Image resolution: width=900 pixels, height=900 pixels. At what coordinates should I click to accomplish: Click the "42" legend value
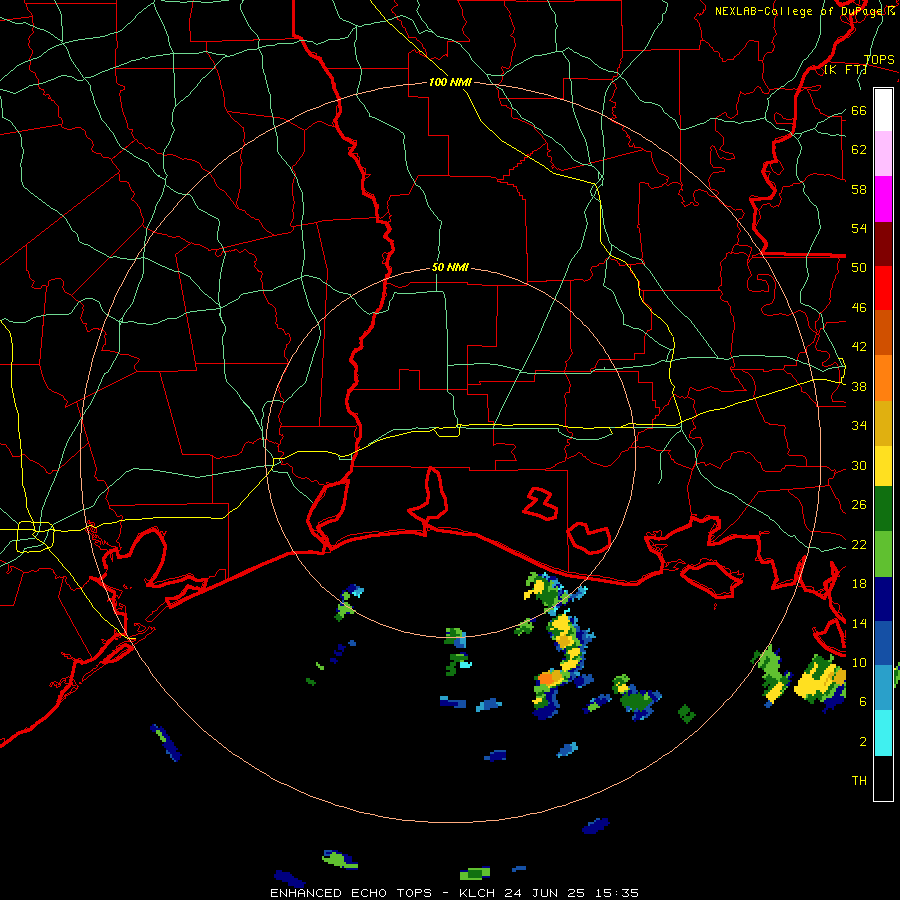tap(859, 346)
